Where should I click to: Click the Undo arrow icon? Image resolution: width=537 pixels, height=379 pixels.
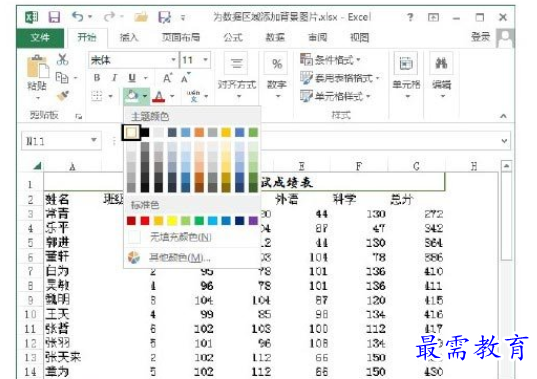point(77,16)
